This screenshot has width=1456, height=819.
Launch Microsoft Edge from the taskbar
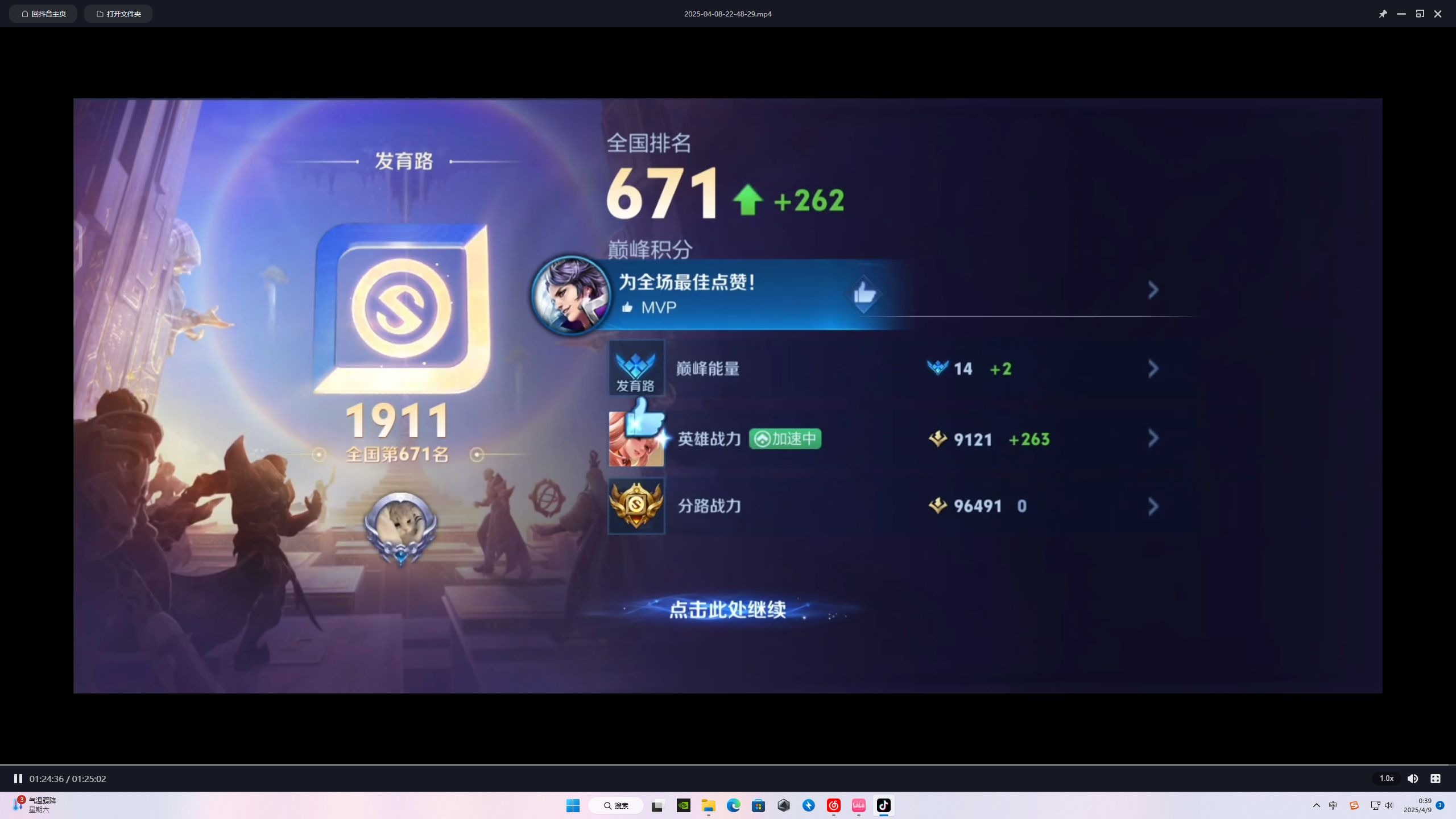tap(733, 805)
